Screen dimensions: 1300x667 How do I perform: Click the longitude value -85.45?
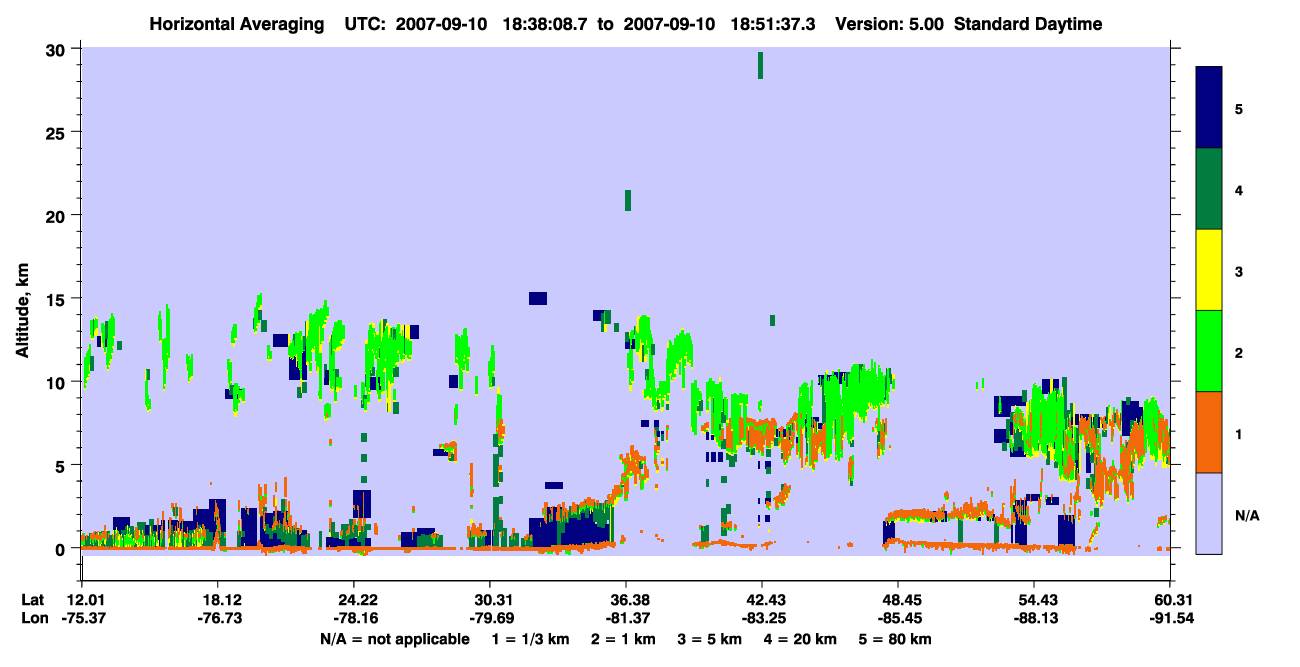[x=897, y=618]
